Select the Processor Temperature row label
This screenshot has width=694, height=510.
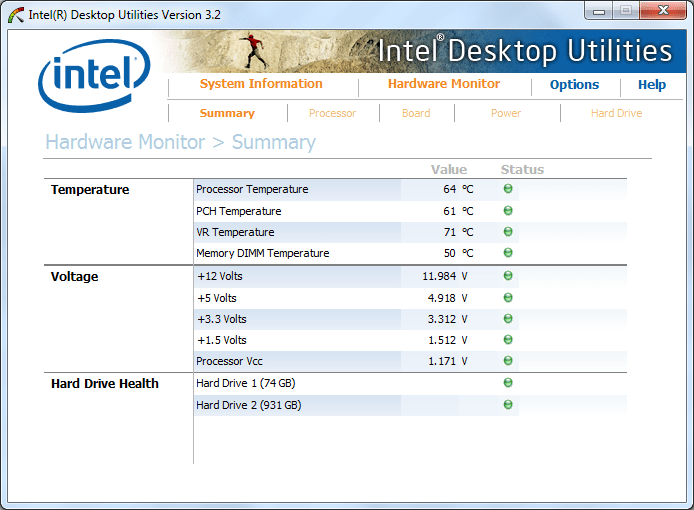[x=252, y=189]
